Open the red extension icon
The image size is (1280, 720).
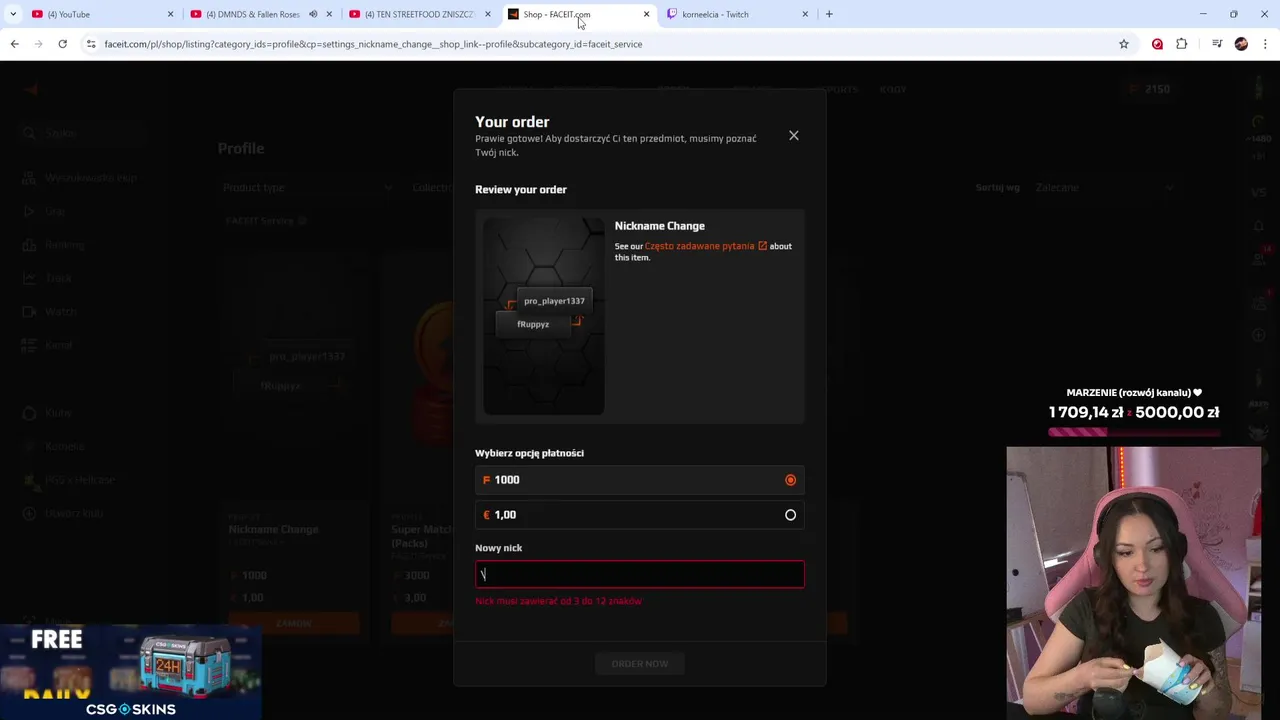coord(1157,44)
